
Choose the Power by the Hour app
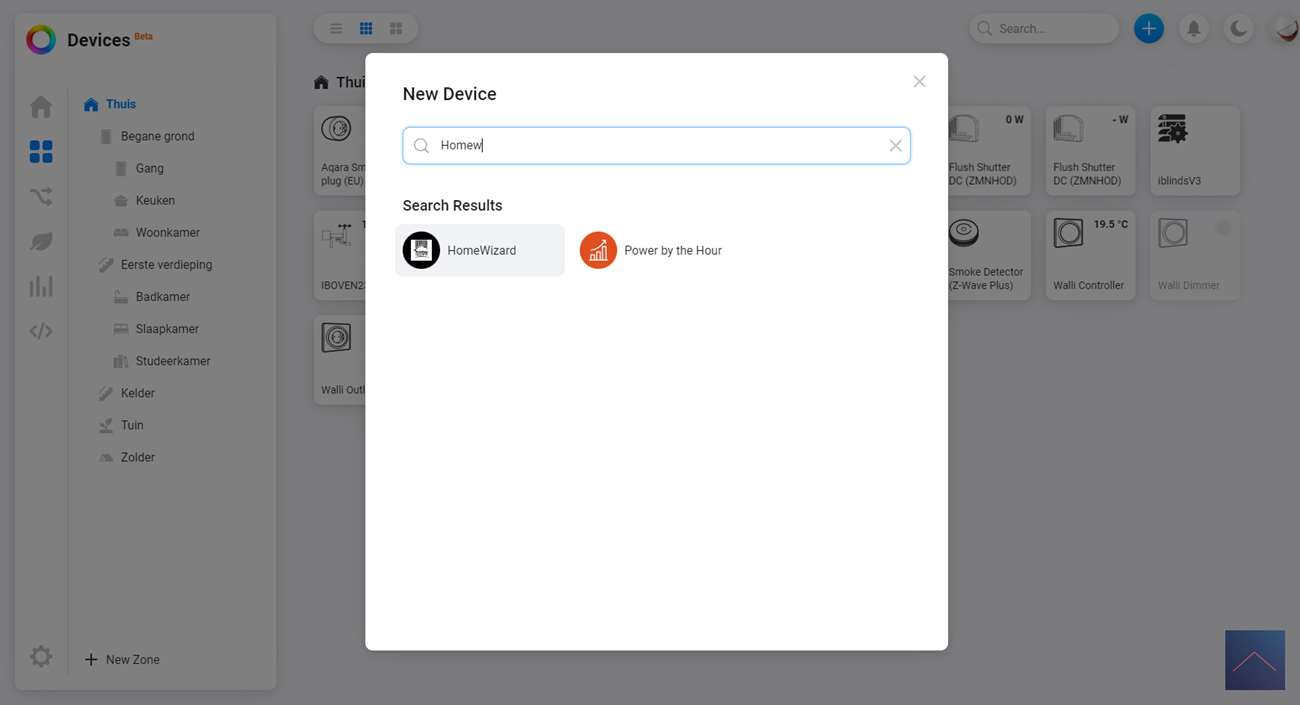click(x=652, y=250)
